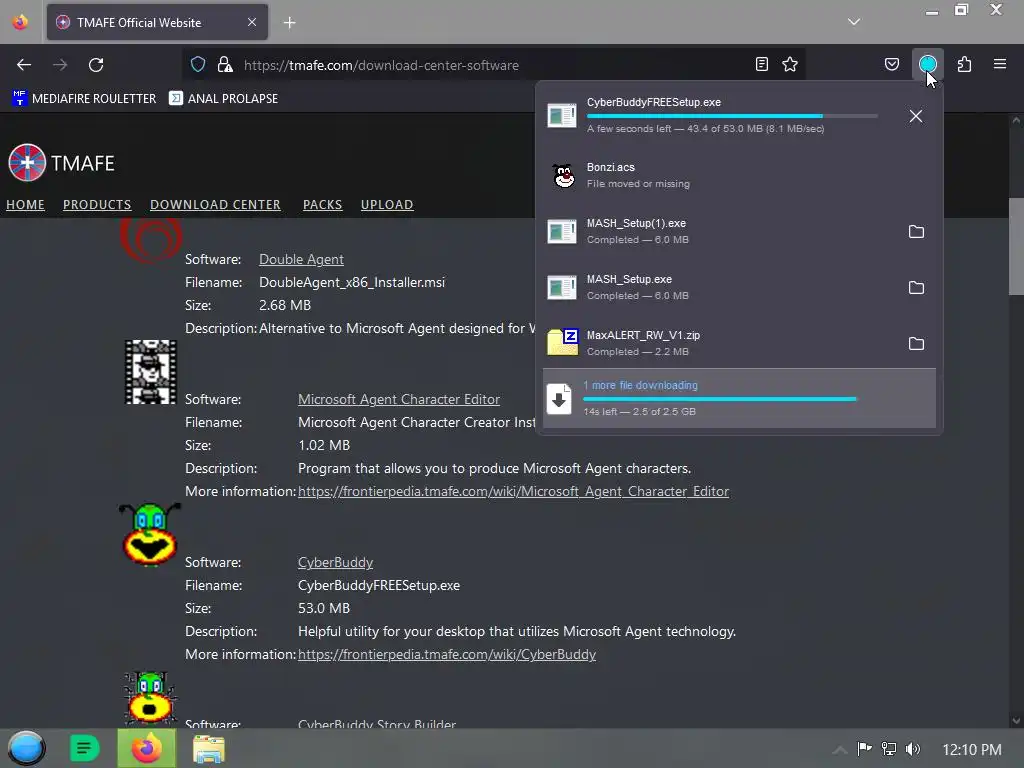
Task: Open the frontierpedia CyberBuddy wiki URL
Action: pyautogui.click(x=447, y=654)
